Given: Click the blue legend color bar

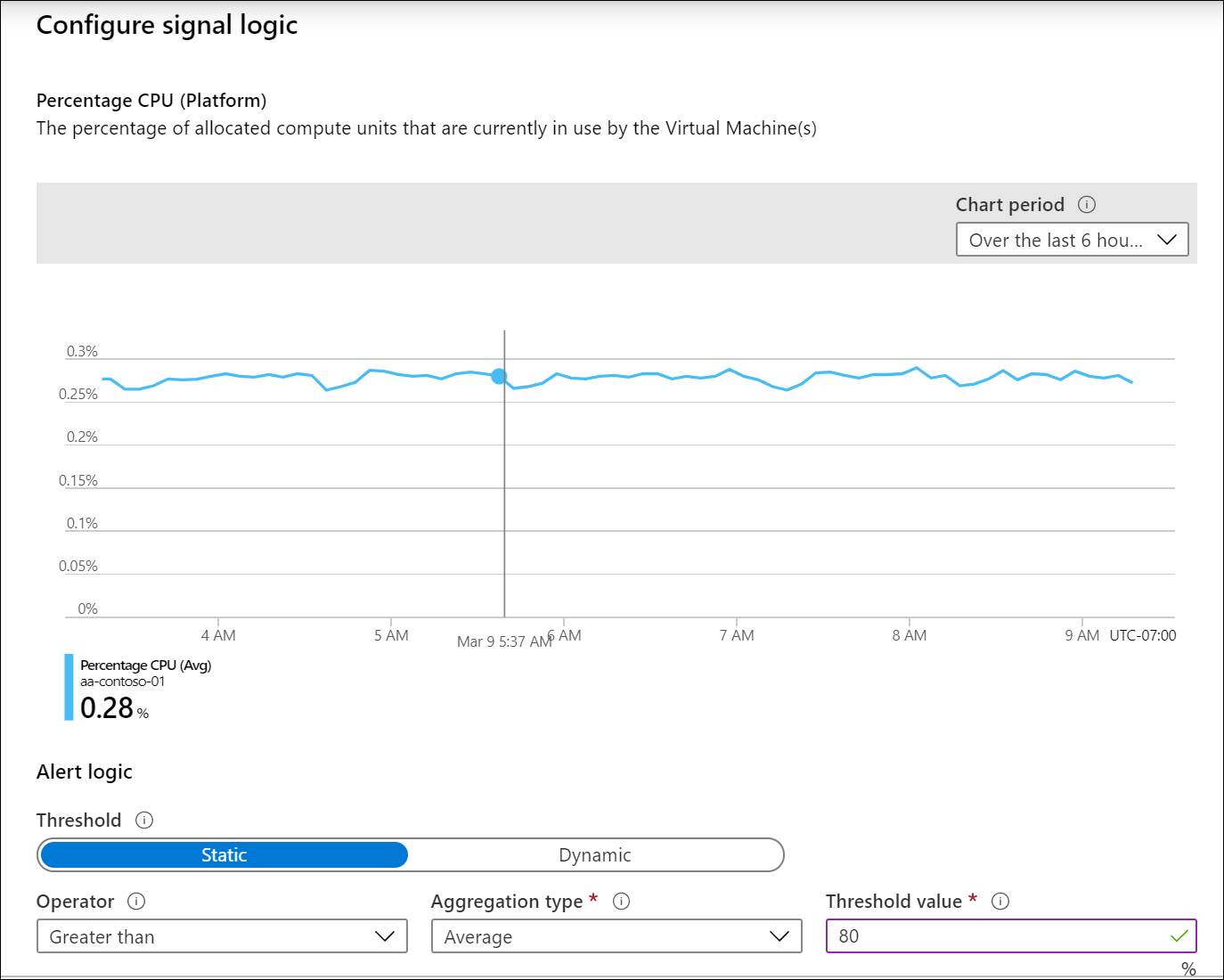Looking at the screenshot, I should [x=69, y=687].
